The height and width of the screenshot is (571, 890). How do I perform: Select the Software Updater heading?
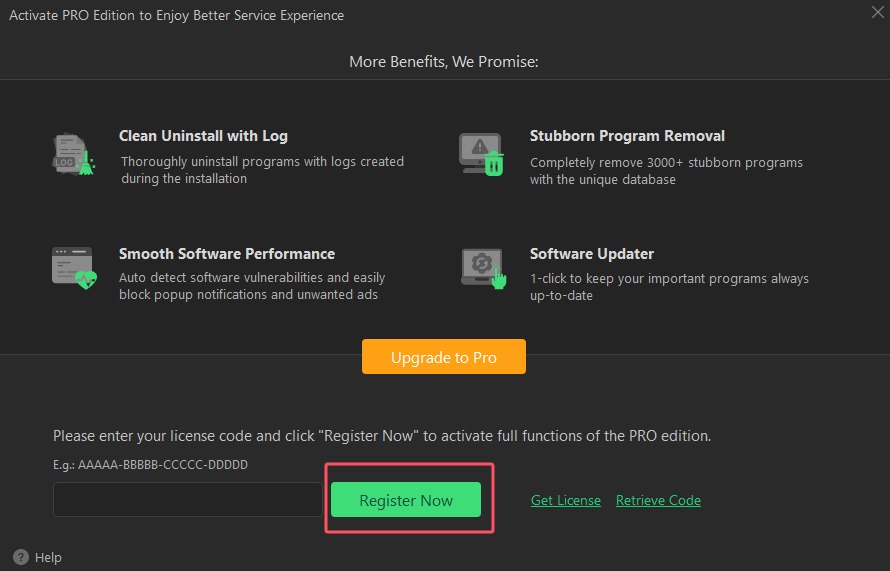[592, 254]
